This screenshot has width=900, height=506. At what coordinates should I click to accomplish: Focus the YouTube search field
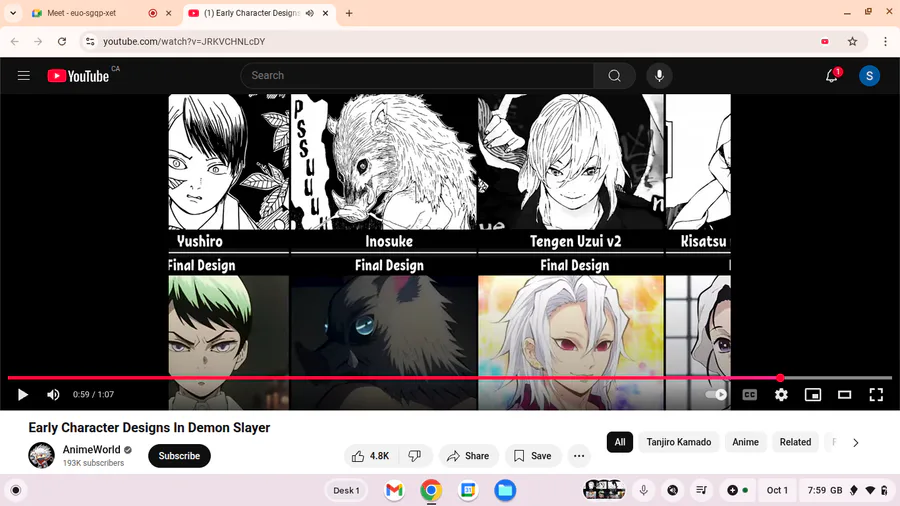pyautogui.click(x=417, y=76)
